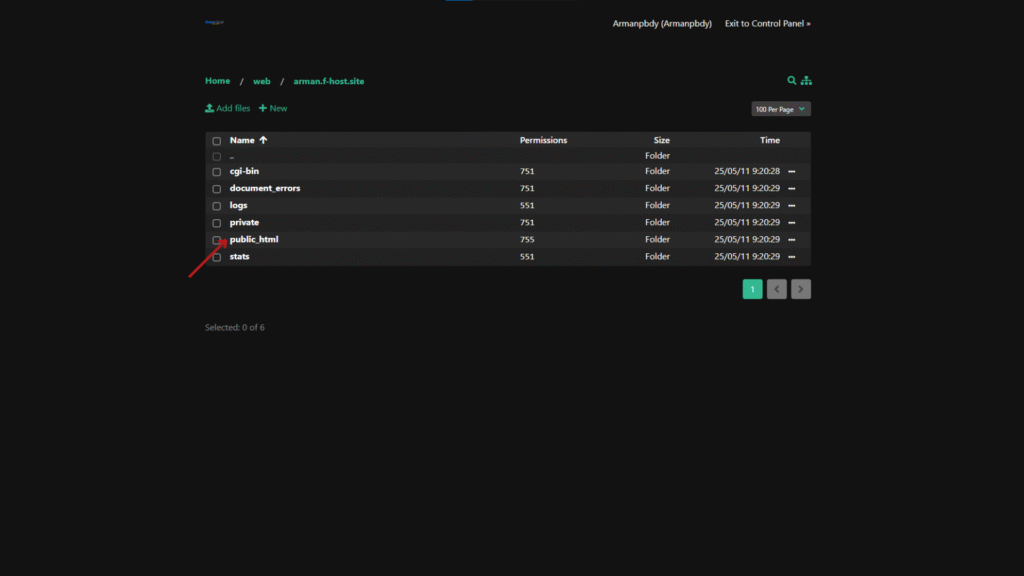Click Exit to Control Panel link
This screenshot has width=1024, height=576.
767,23
